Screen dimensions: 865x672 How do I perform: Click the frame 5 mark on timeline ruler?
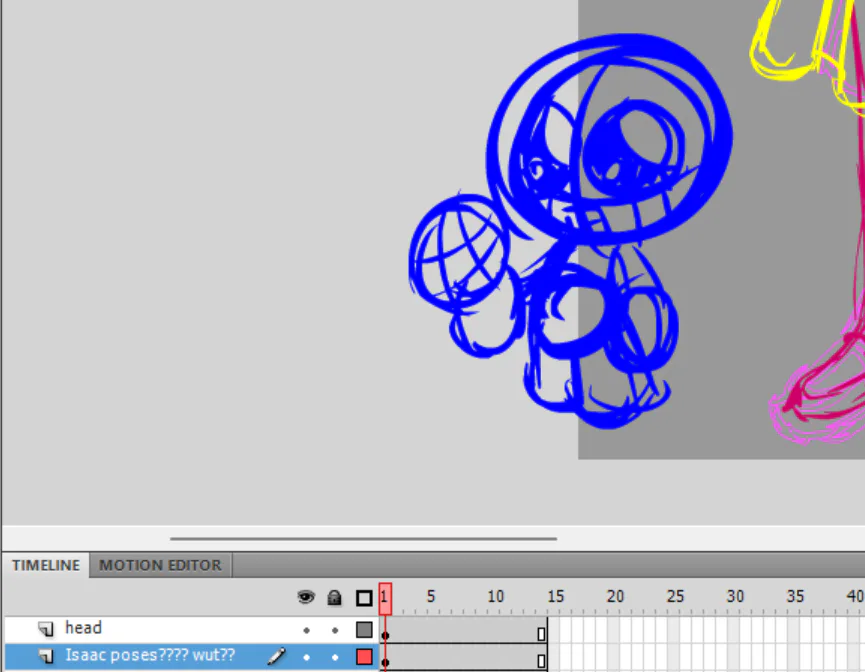(x=431, y=596)
